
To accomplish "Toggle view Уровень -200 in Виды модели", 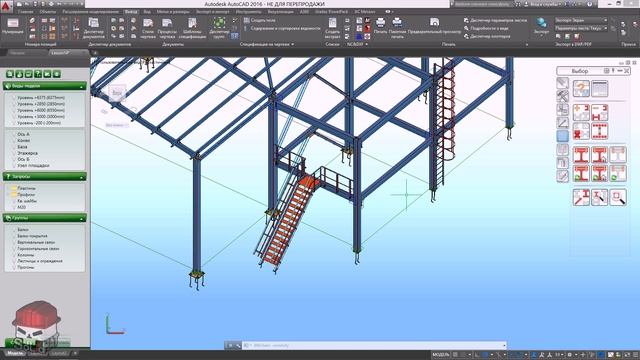I will coord(39,122).
